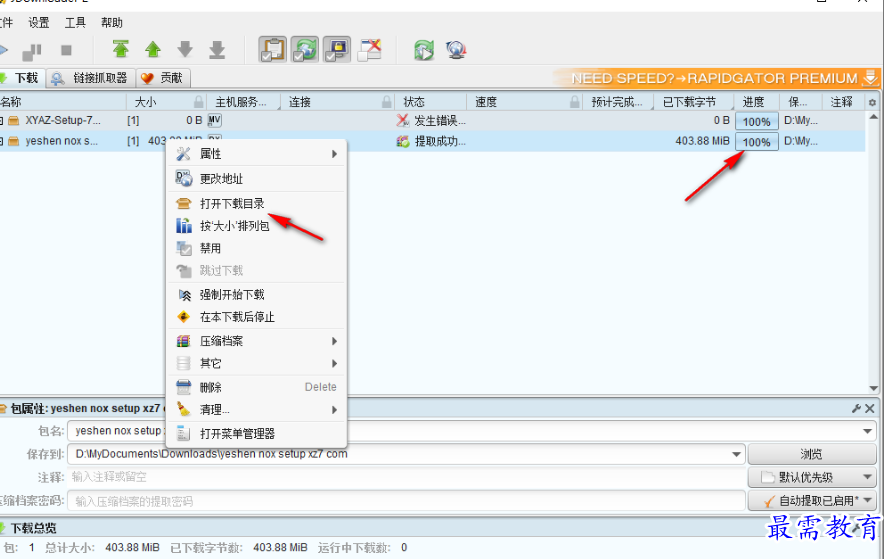
Task: Sort by the 状态 column header
Action: [414, 102]
